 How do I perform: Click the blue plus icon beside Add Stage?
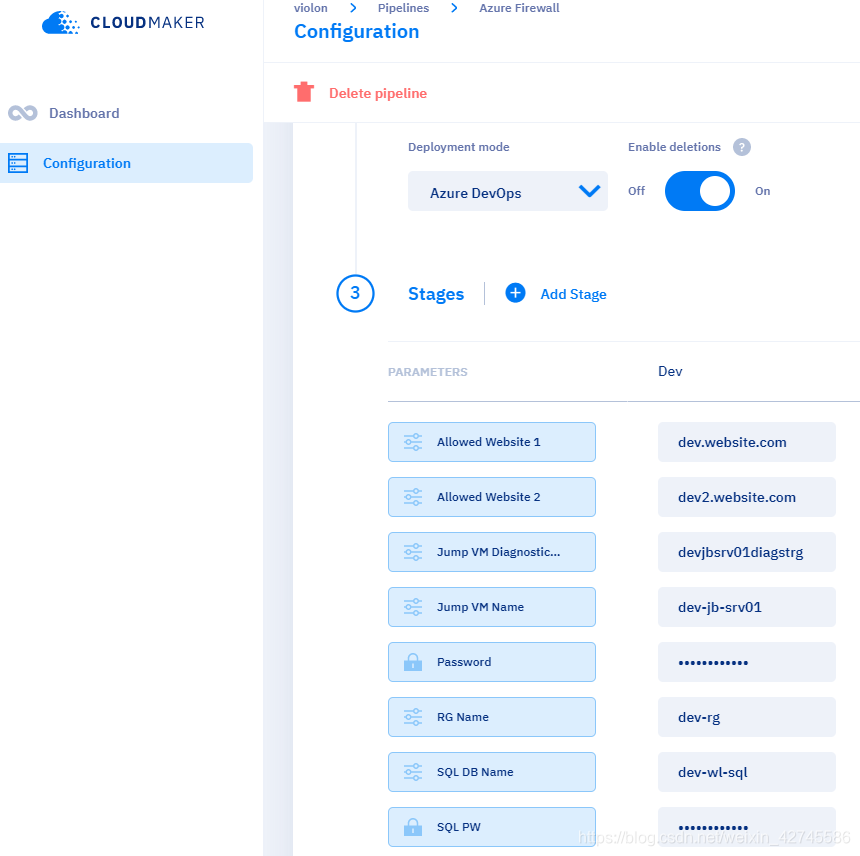(x=515, y=293)
